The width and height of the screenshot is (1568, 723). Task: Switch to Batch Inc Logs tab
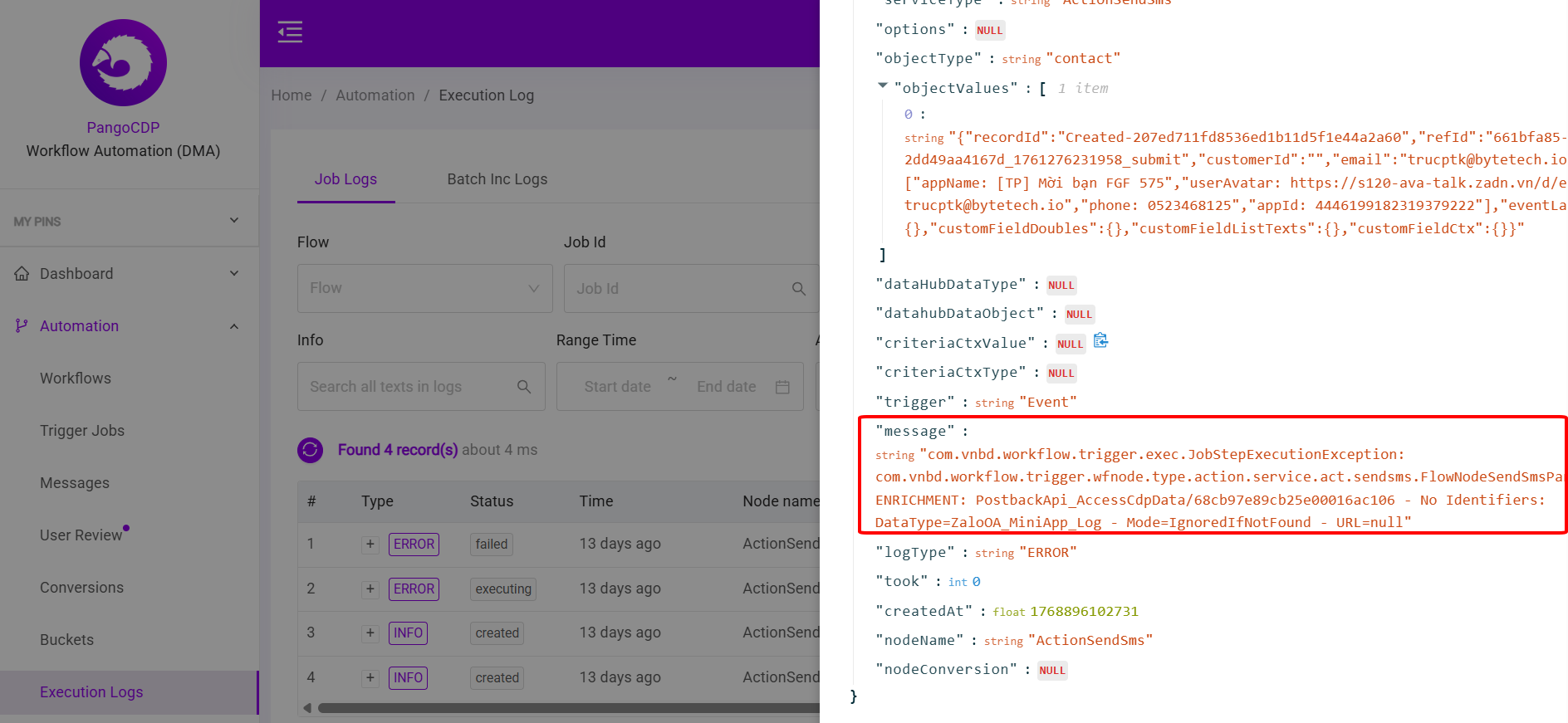(497, 179)
